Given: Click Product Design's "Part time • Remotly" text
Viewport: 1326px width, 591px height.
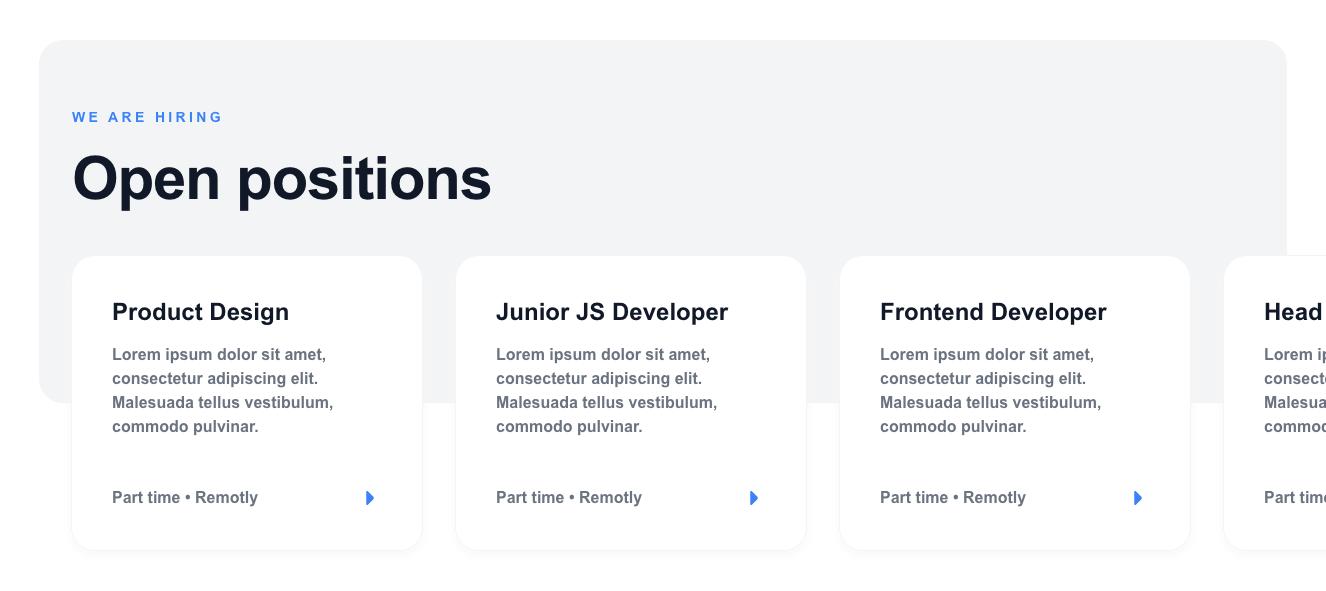Looking at the screenshot, I should point(185,498).
